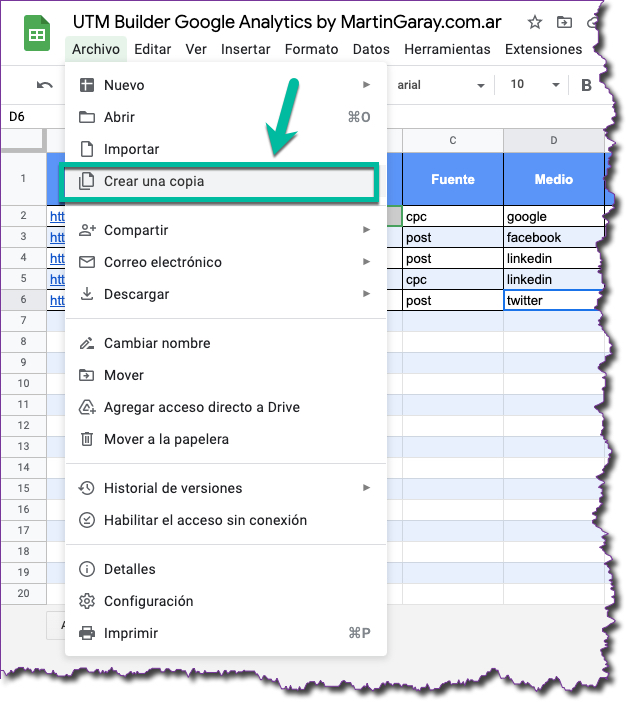Click the Medio header cell

[x=554, y=179]
